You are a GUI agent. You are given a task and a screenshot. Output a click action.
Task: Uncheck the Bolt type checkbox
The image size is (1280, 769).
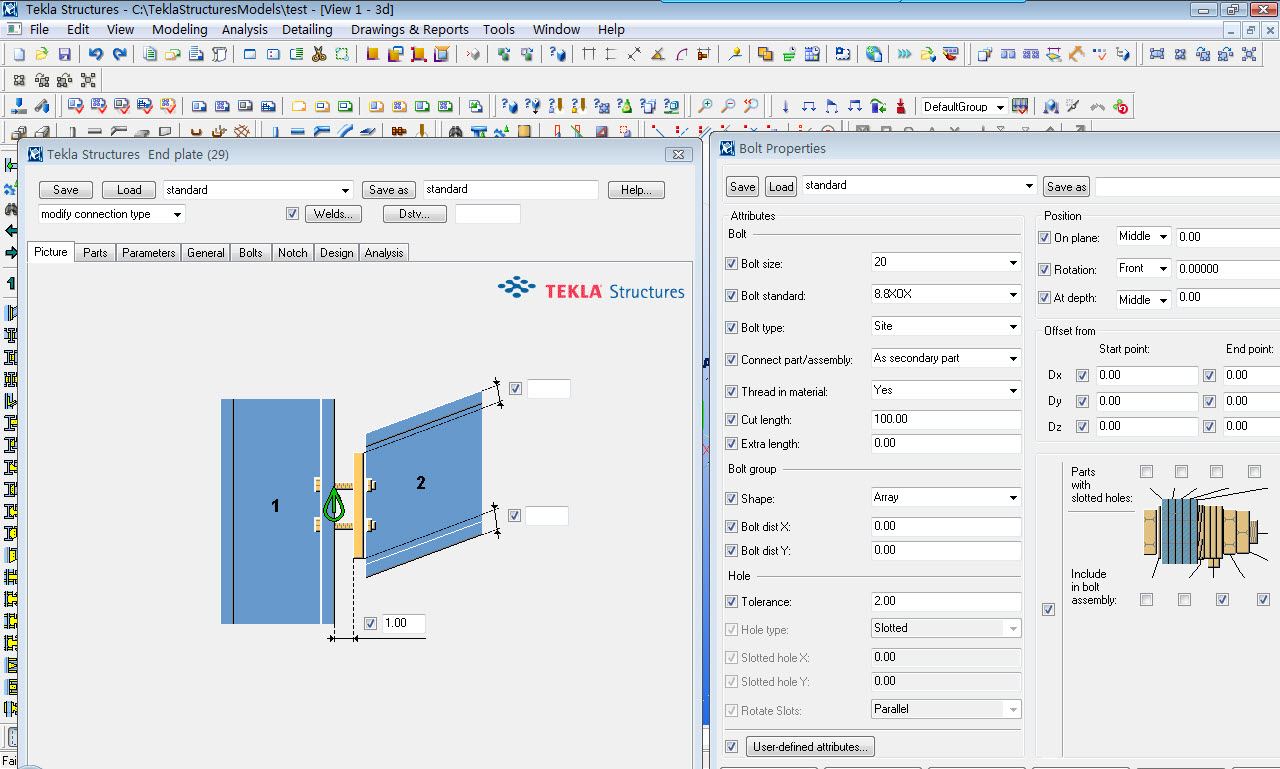731,328
